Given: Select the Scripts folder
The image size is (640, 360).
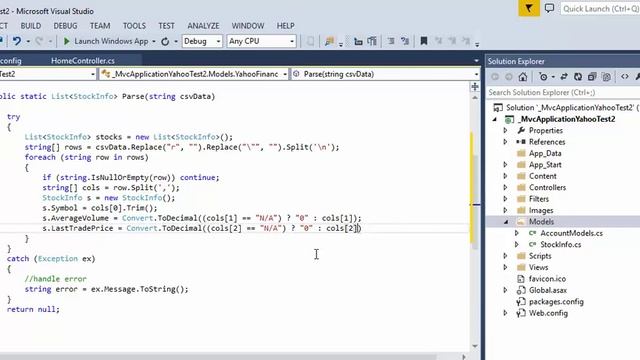Looking at the screenshot, I should (540, 256).
